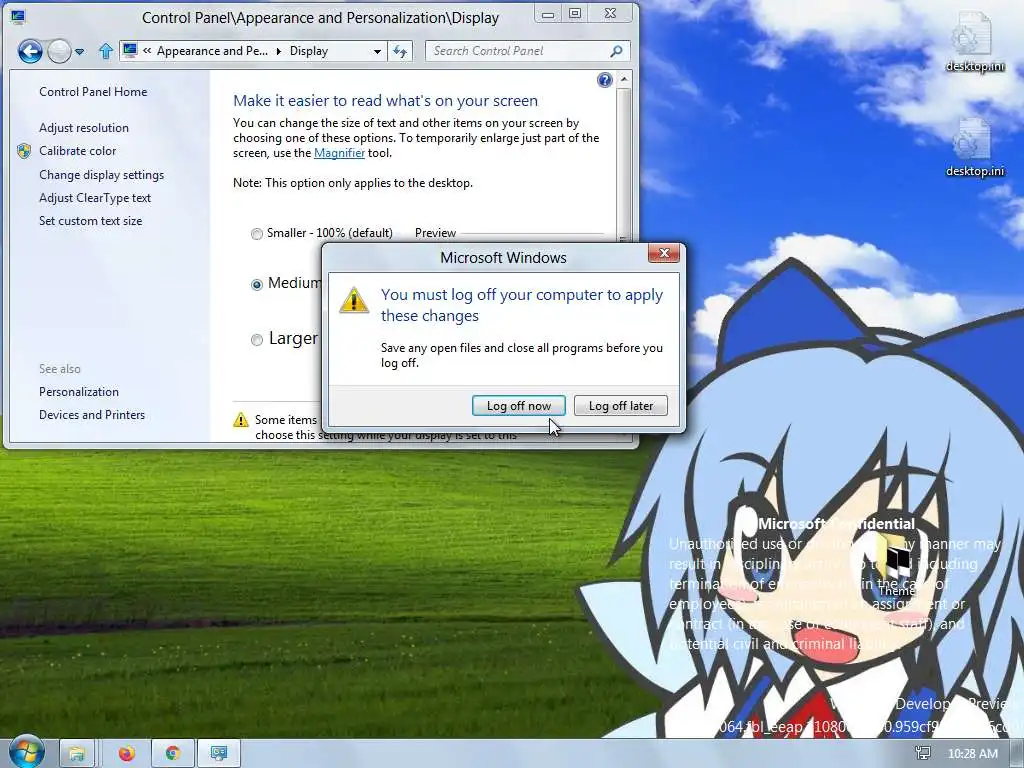Open File Explorer from the taskbar
This screenshot has width=1024, height=768.
[77, 754]
